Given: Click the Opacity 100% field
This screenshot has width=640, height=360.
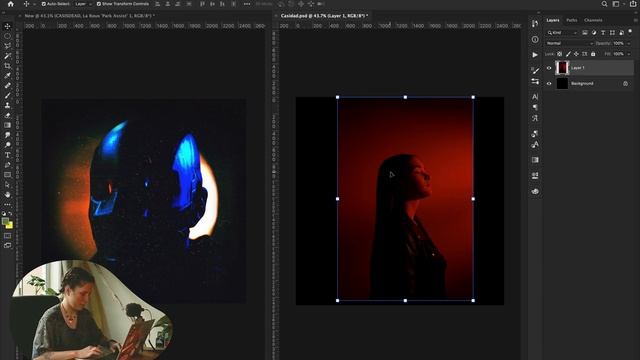Looking at the screenshot, I should click(x=618, y=43).
